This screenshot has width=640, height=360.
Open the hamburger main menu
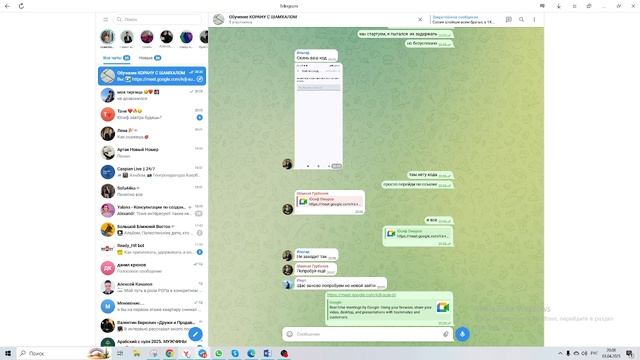(106, 19)
